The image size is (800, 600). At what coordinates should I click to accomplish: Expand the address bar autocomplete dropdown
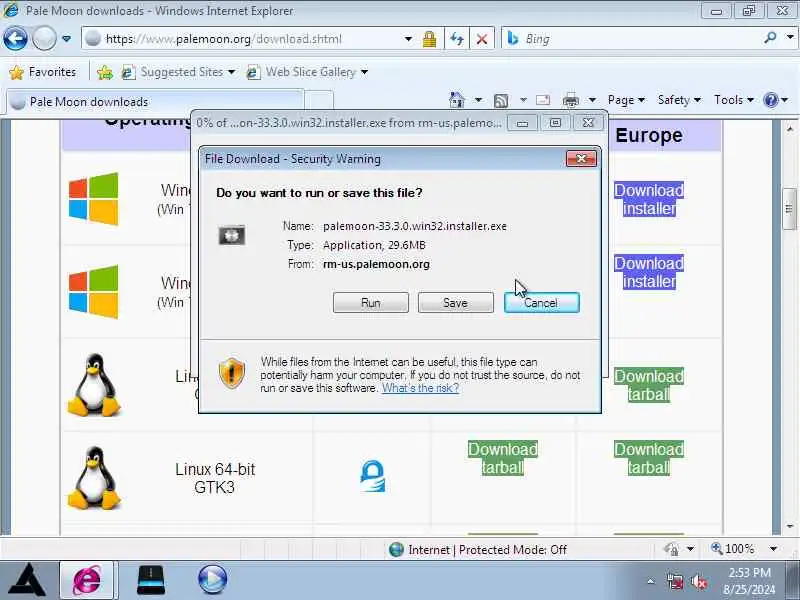tap(408, 39)
